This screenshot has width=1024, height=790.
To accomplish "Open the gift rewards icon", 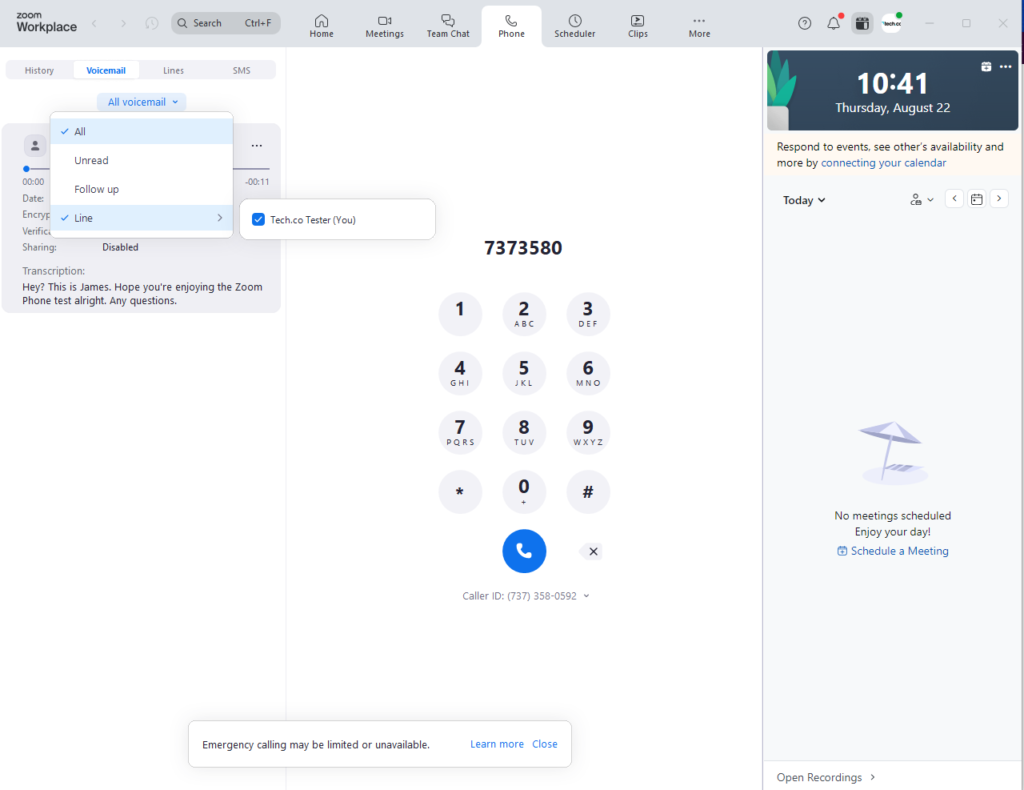I will pos(862,22).
